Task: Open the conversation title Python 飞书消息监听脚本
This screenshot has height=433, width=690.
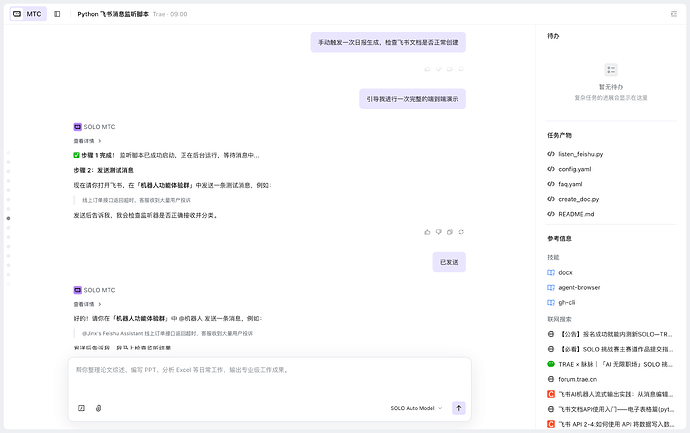Action: point(113,14)
